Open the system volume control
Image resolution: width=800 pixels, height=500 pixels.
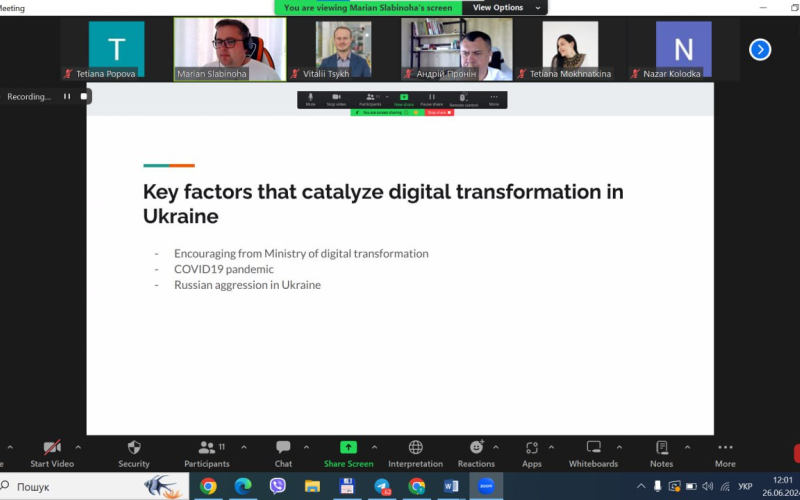[x=708, y=486]
